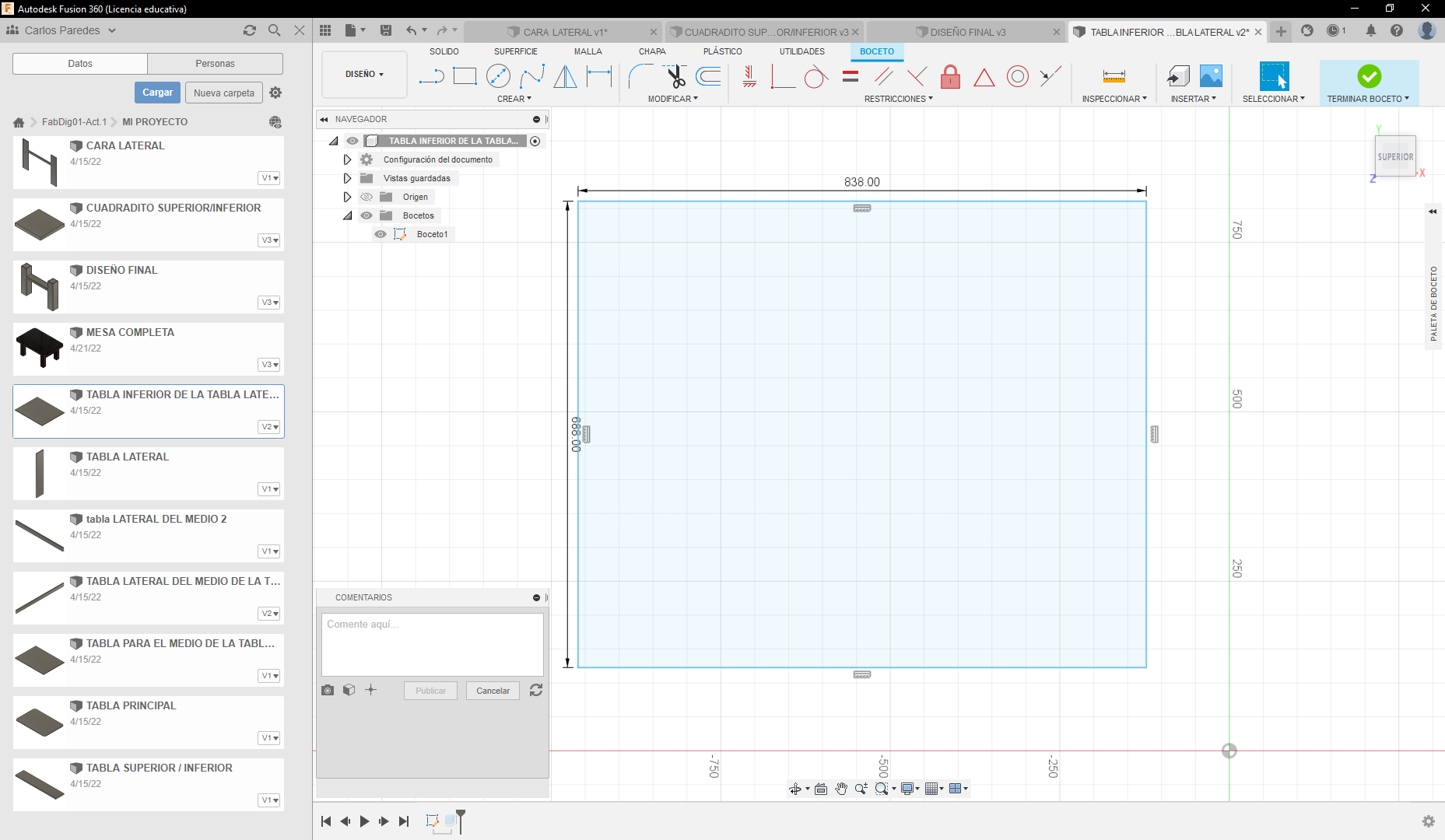The height and width of the screenshot is (840, 1445).
Task: Select the Offset tool
Action: [708, 76]
